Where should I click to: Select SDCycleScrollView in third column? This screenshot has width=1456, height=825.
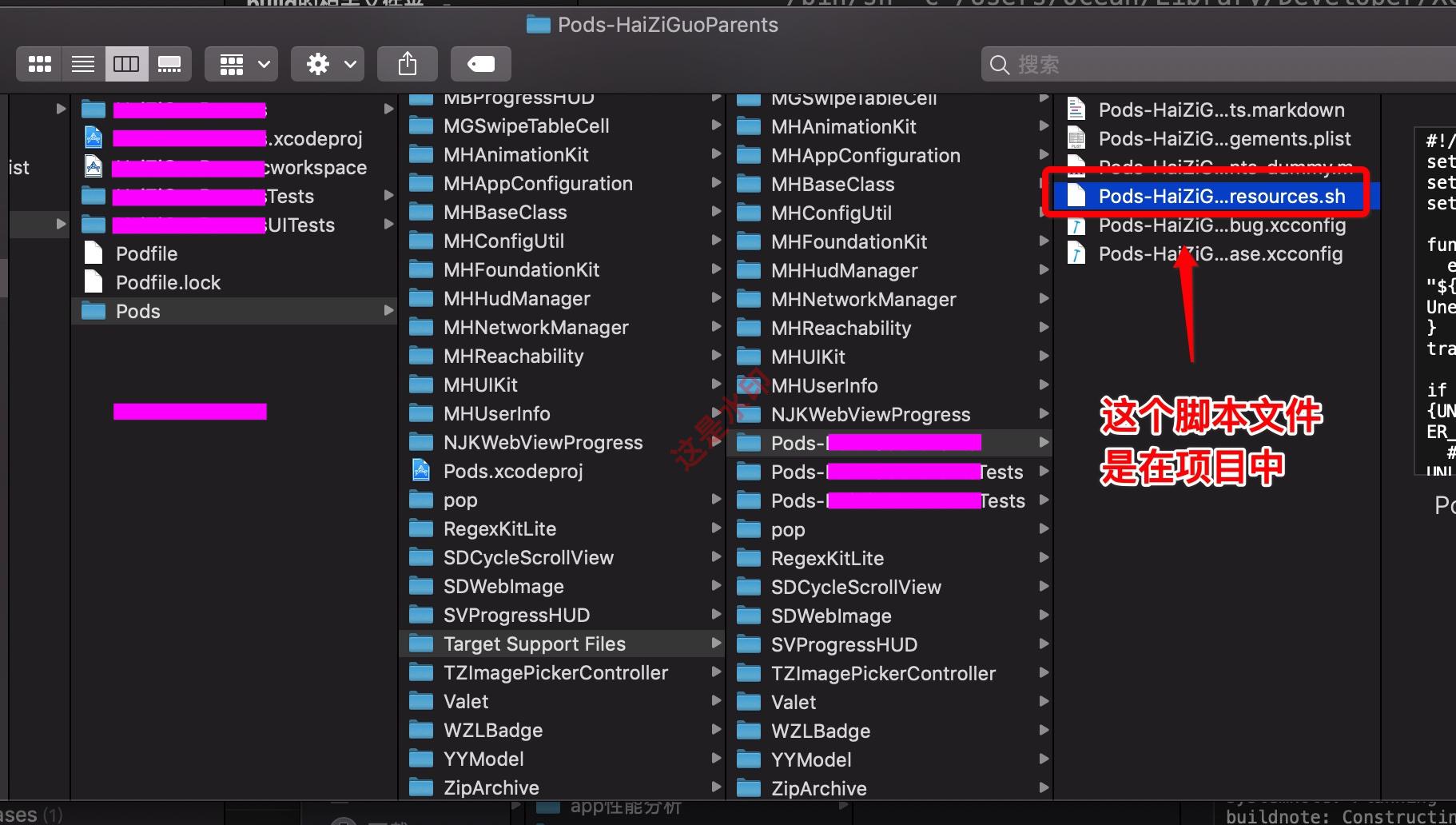[x=890, y=587]
